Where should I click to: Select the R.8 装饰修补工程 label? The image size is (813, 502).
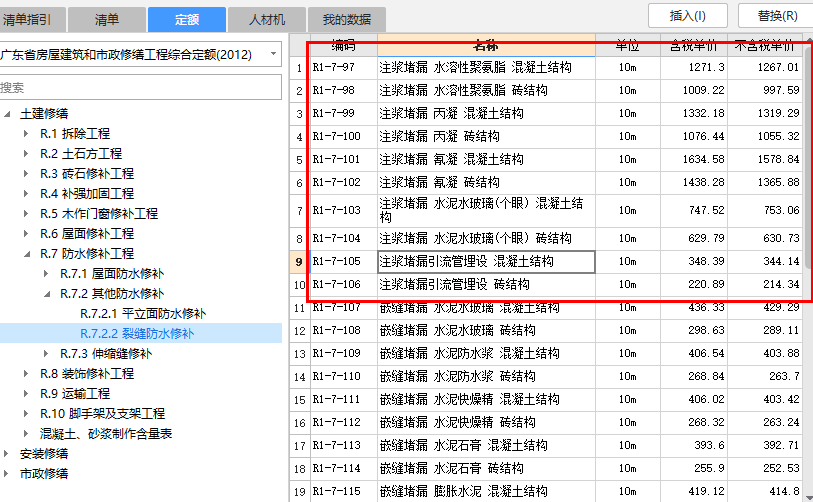(x=87, y=373)
